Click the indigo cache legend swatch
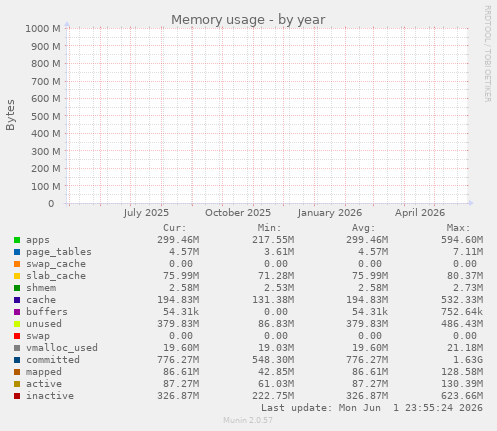The width and height of the screenshot is (497, 431). click(x=17, y=300)
